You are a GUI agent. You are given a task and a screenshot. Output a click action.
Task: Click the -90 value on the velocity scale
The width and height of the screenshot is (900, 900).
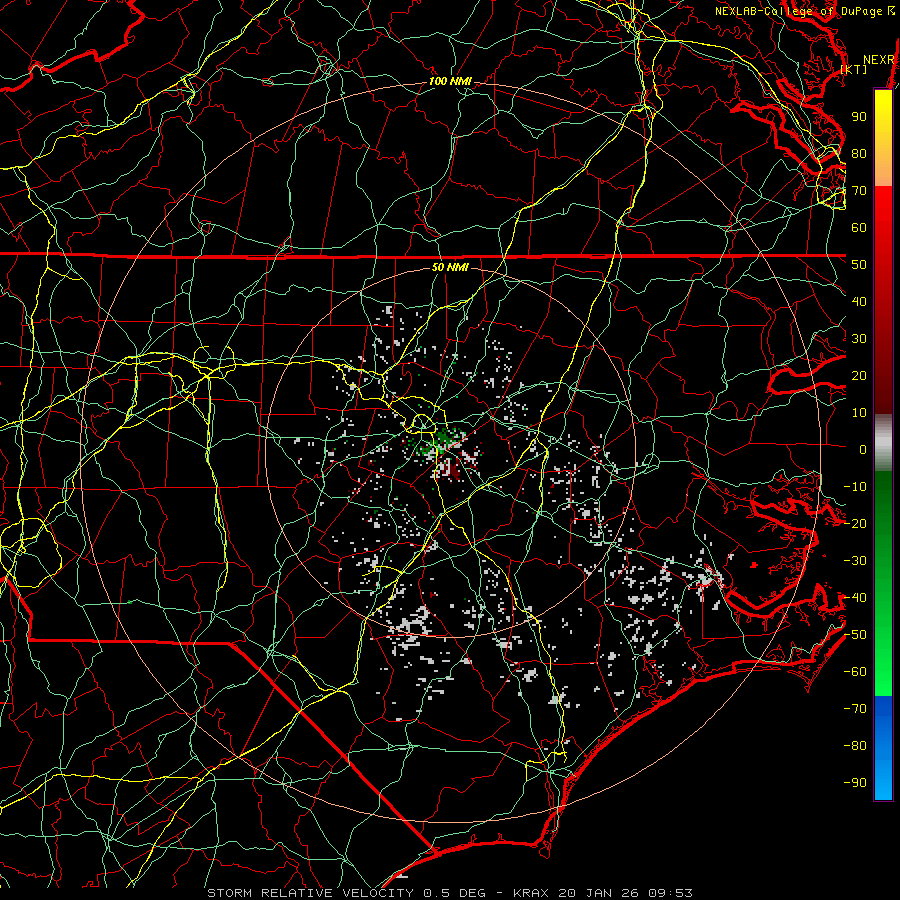tap(855, 783)
